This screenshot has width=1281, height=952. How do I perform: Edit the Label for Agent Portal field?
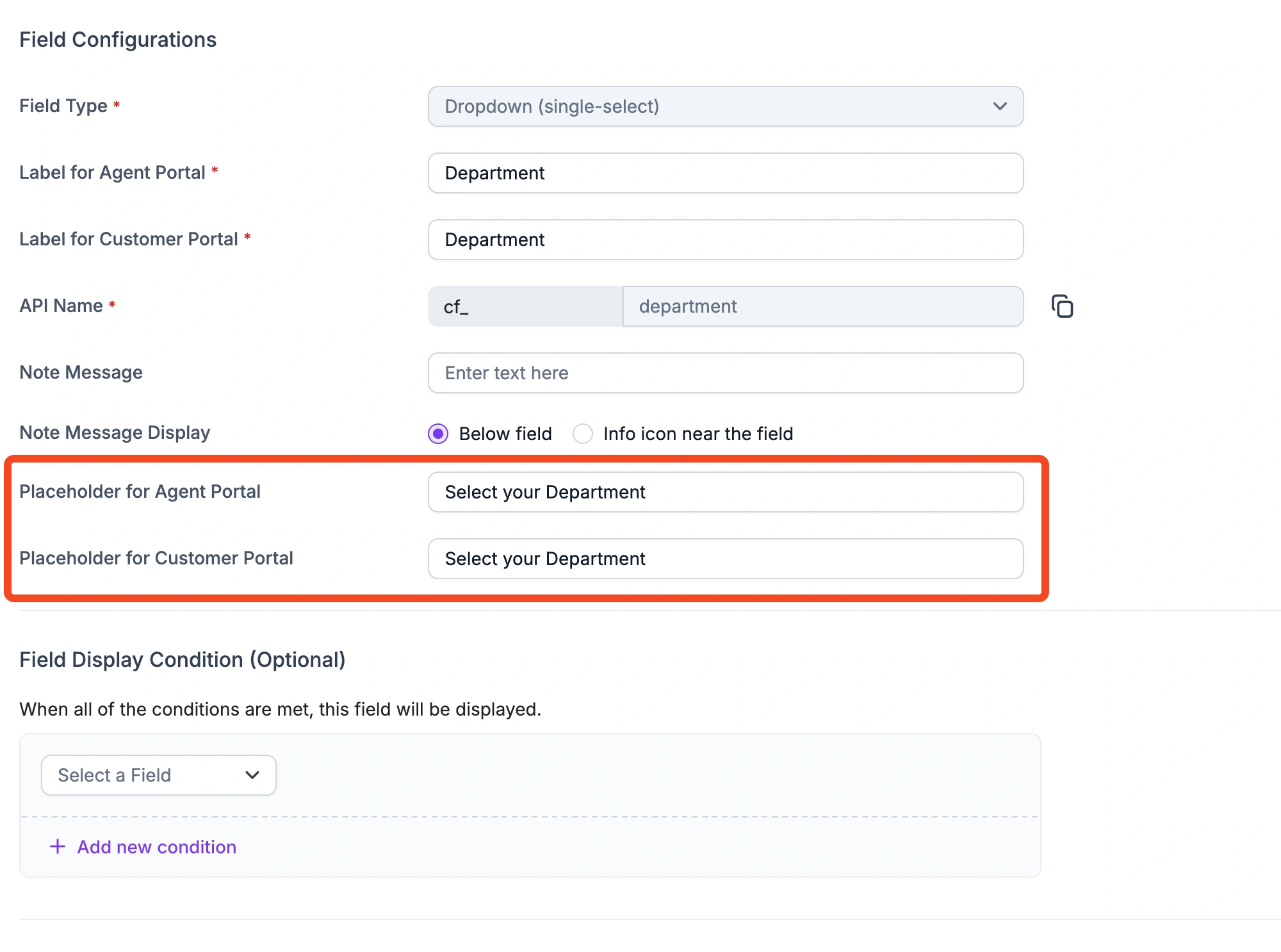coord(726,173)
